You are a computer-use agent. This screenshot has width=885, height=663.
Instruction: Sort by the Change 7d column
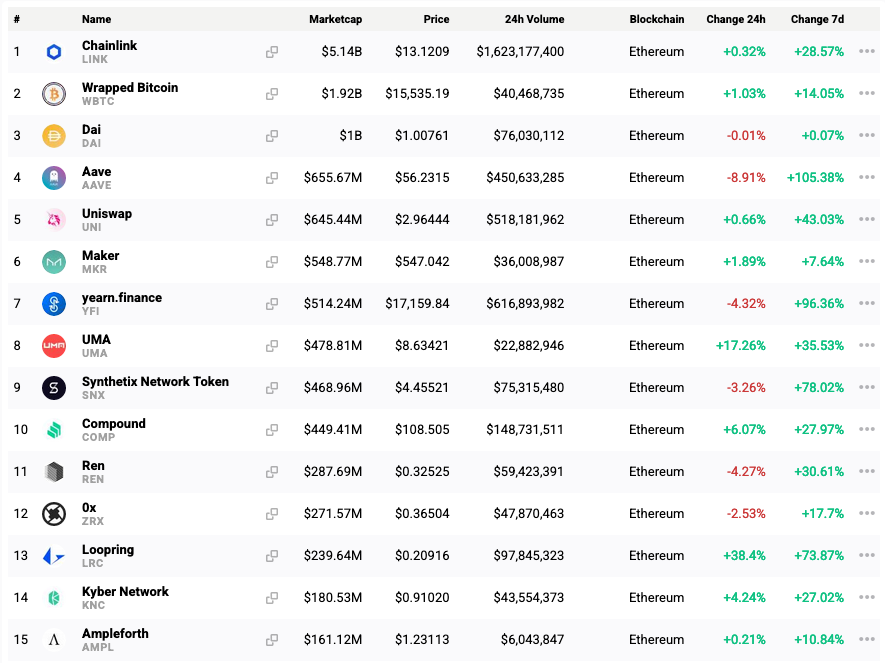[817, 19]
